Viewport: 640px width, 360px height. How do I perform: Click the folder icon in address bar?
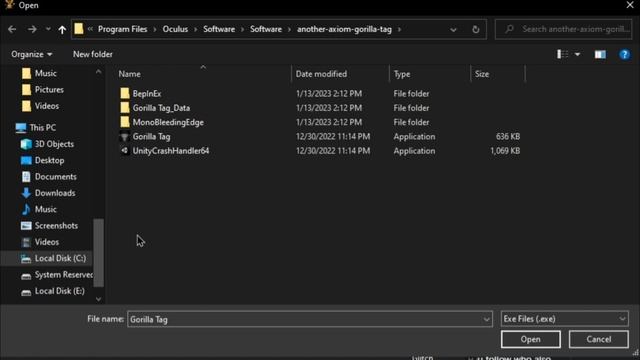(x=79, y=29)
